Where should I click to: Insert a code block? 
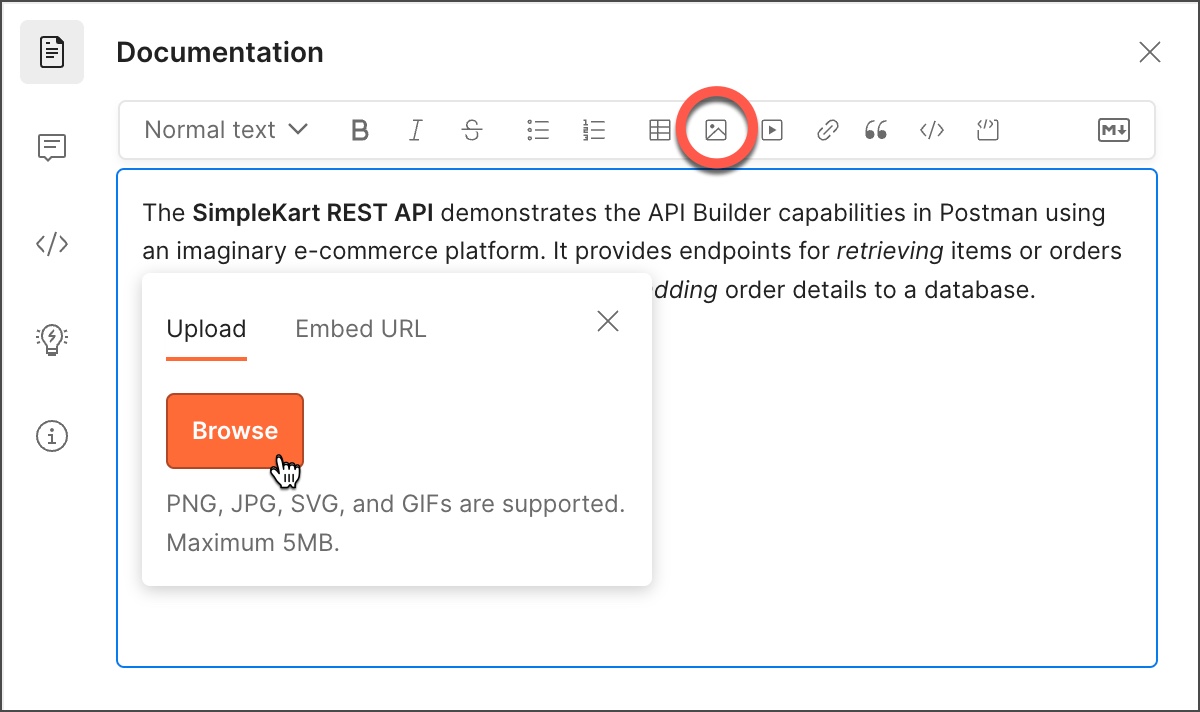pos(988,130)
